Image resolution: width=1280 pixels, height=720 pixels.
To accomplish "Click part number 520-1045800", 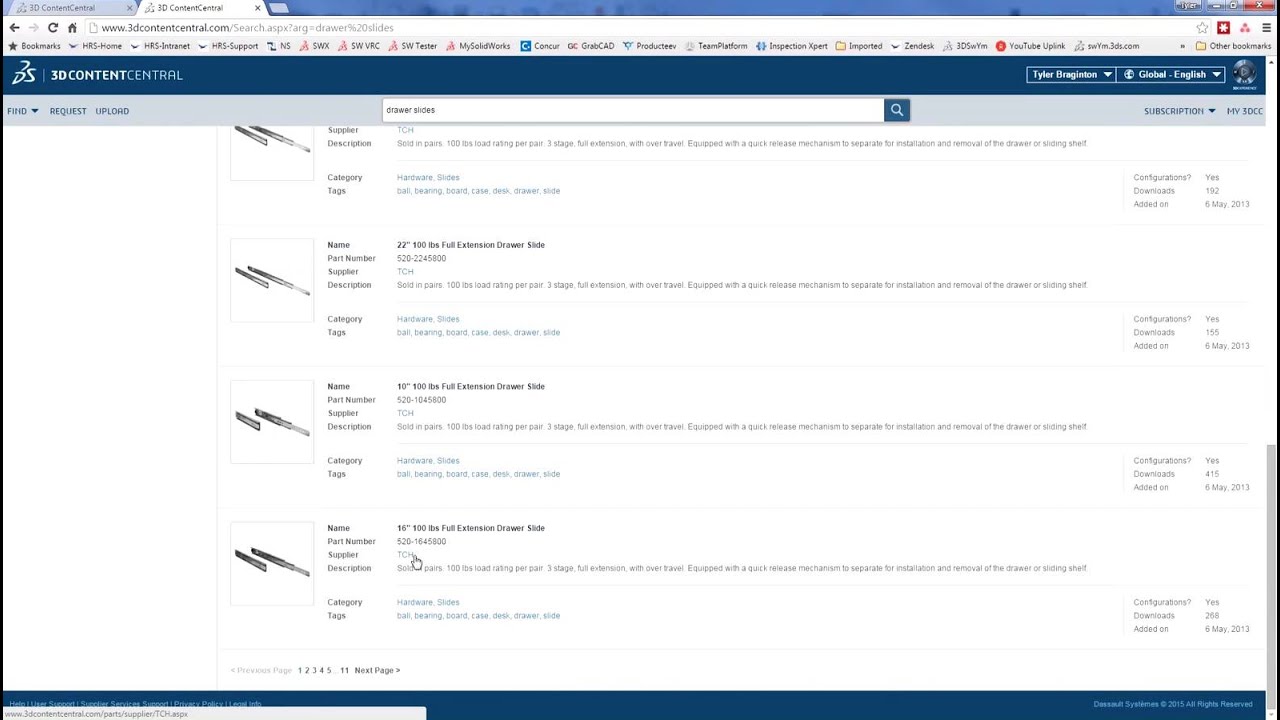I will 421,400.
